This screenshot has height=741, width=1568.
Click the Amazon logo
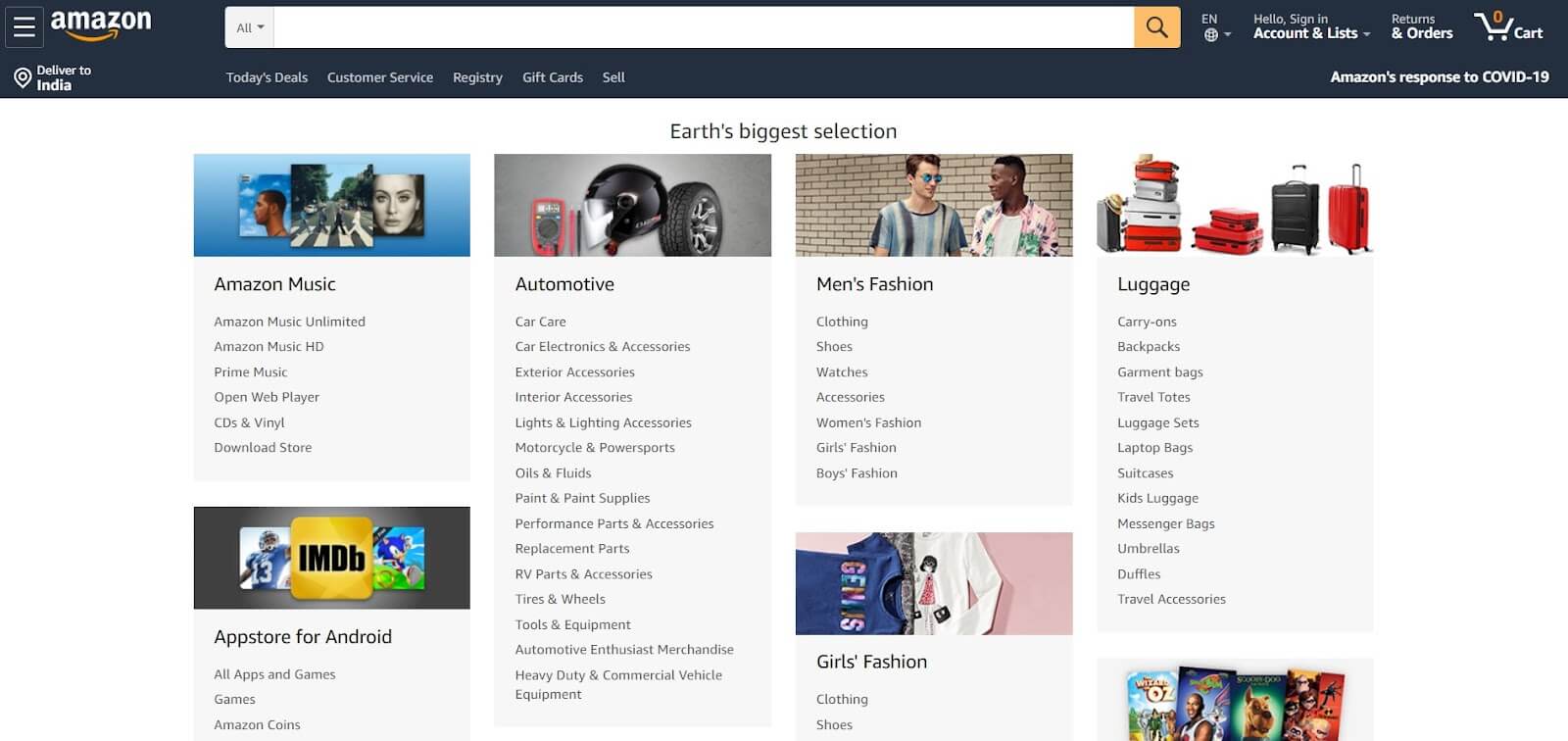click(x=101, y=26)
